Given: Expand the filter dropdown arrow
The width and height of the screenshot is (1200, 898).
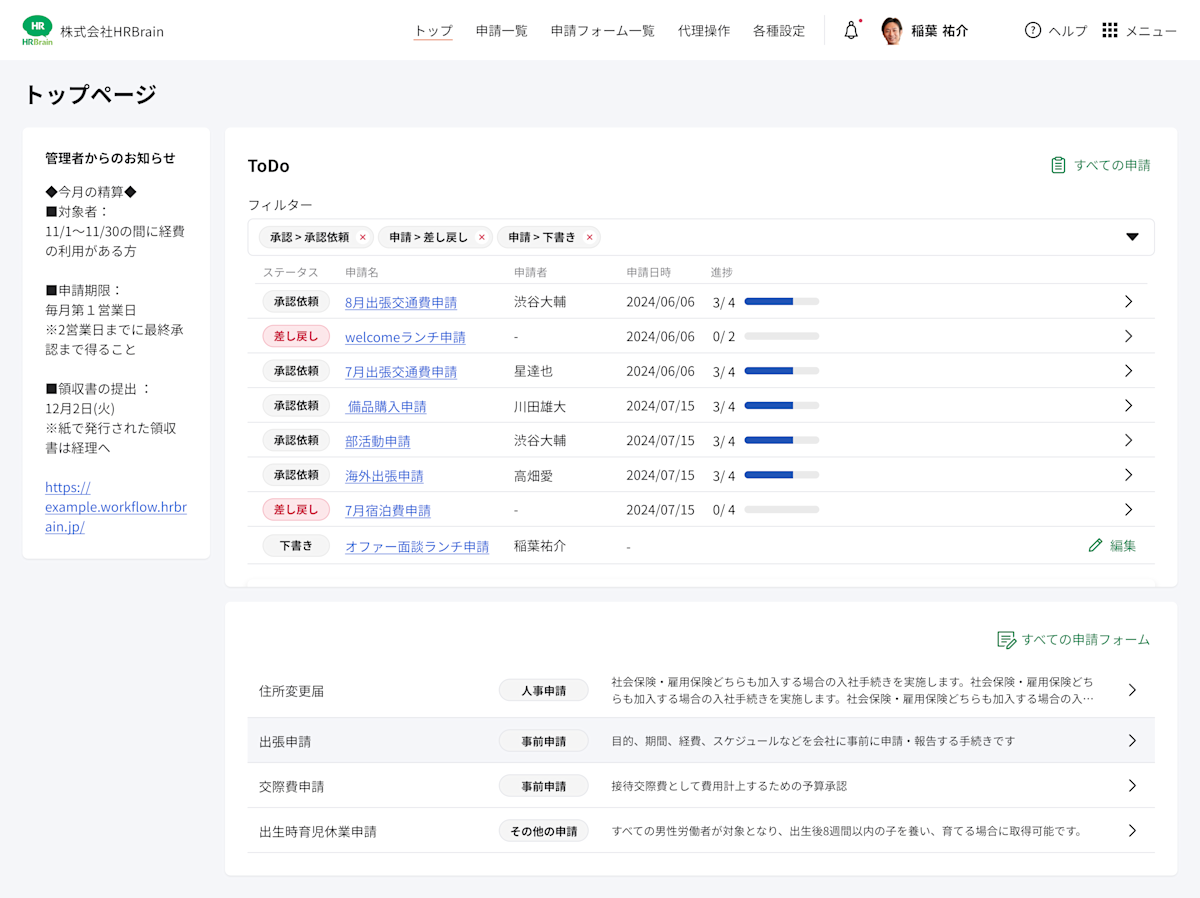Looking at the screenshot, I should [x=1131, y=236].
